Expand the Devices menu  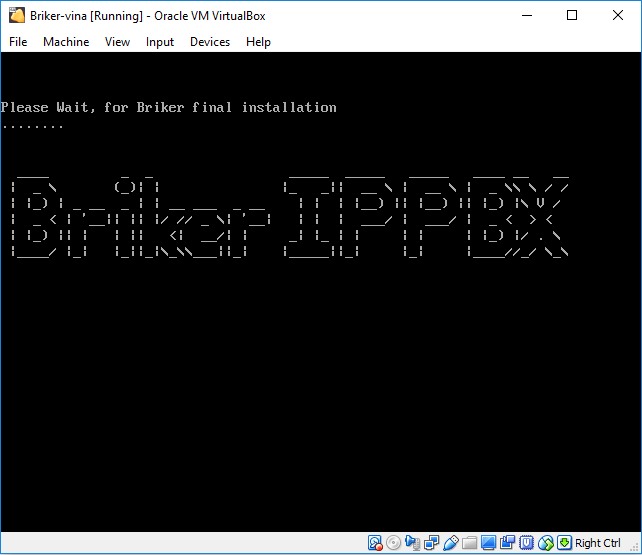pyautogui.click(x=210, y=42)
